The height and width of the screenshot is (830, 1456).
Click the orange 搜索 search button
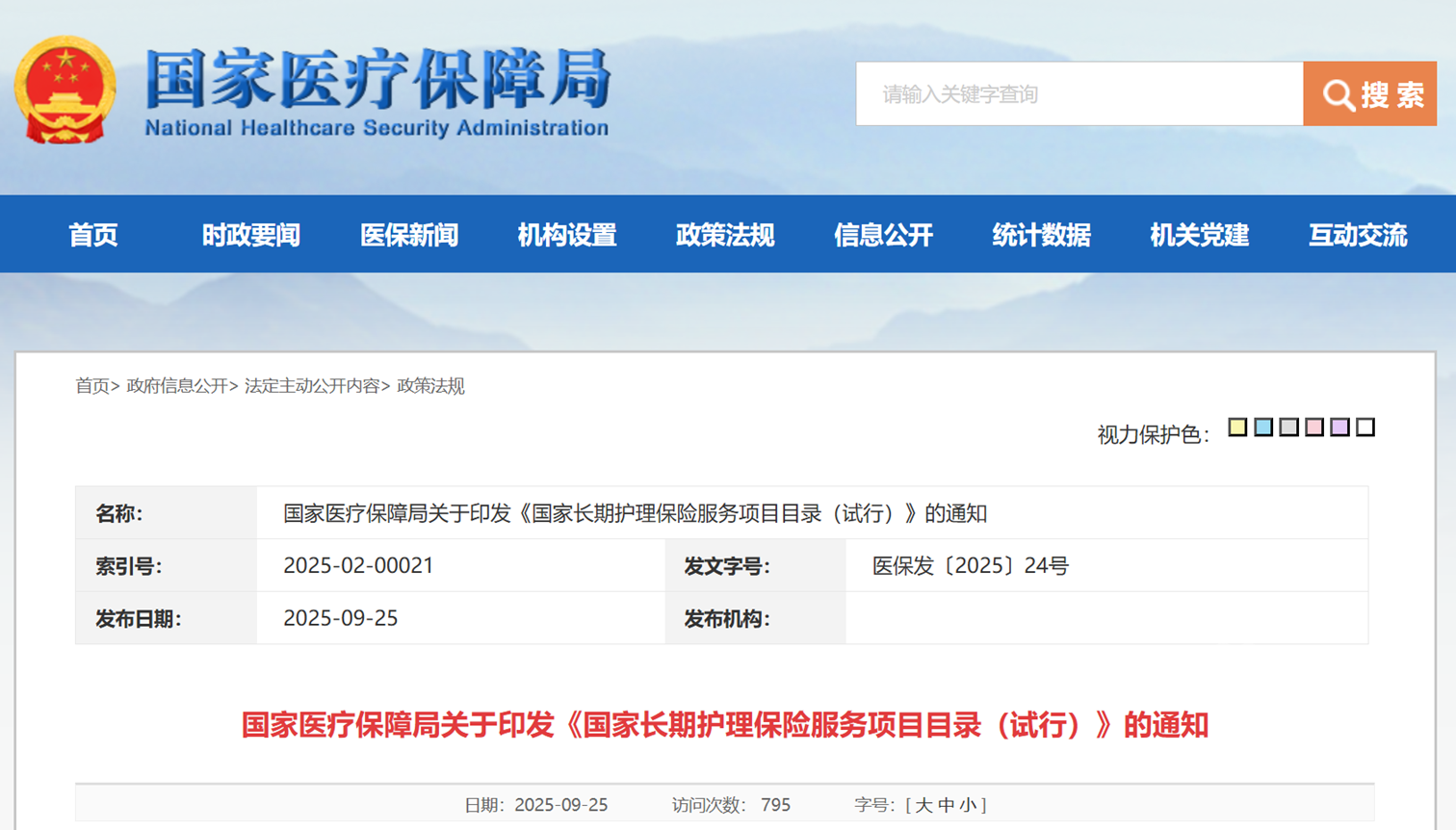(x=1368, y=94)
